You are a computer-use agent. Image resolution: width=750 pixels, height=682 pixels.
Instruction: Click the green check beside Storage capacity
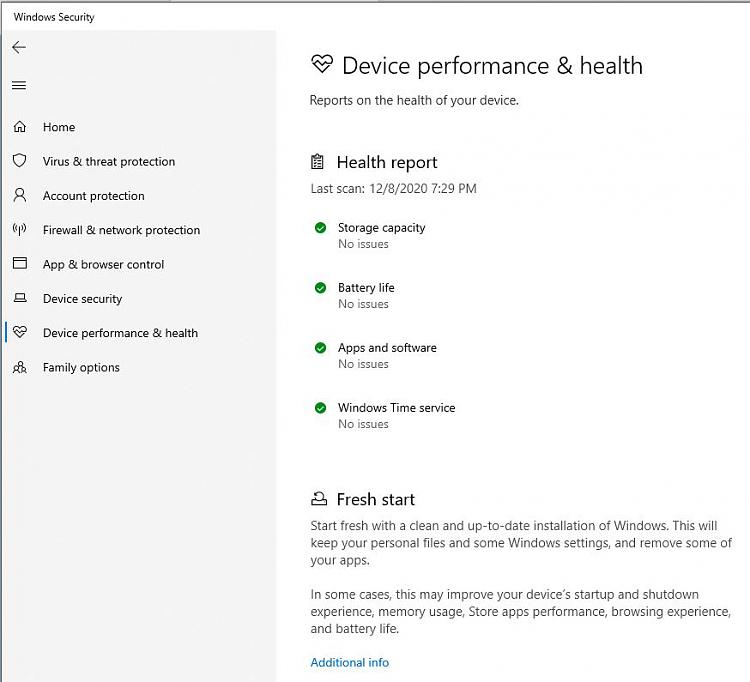320,228
